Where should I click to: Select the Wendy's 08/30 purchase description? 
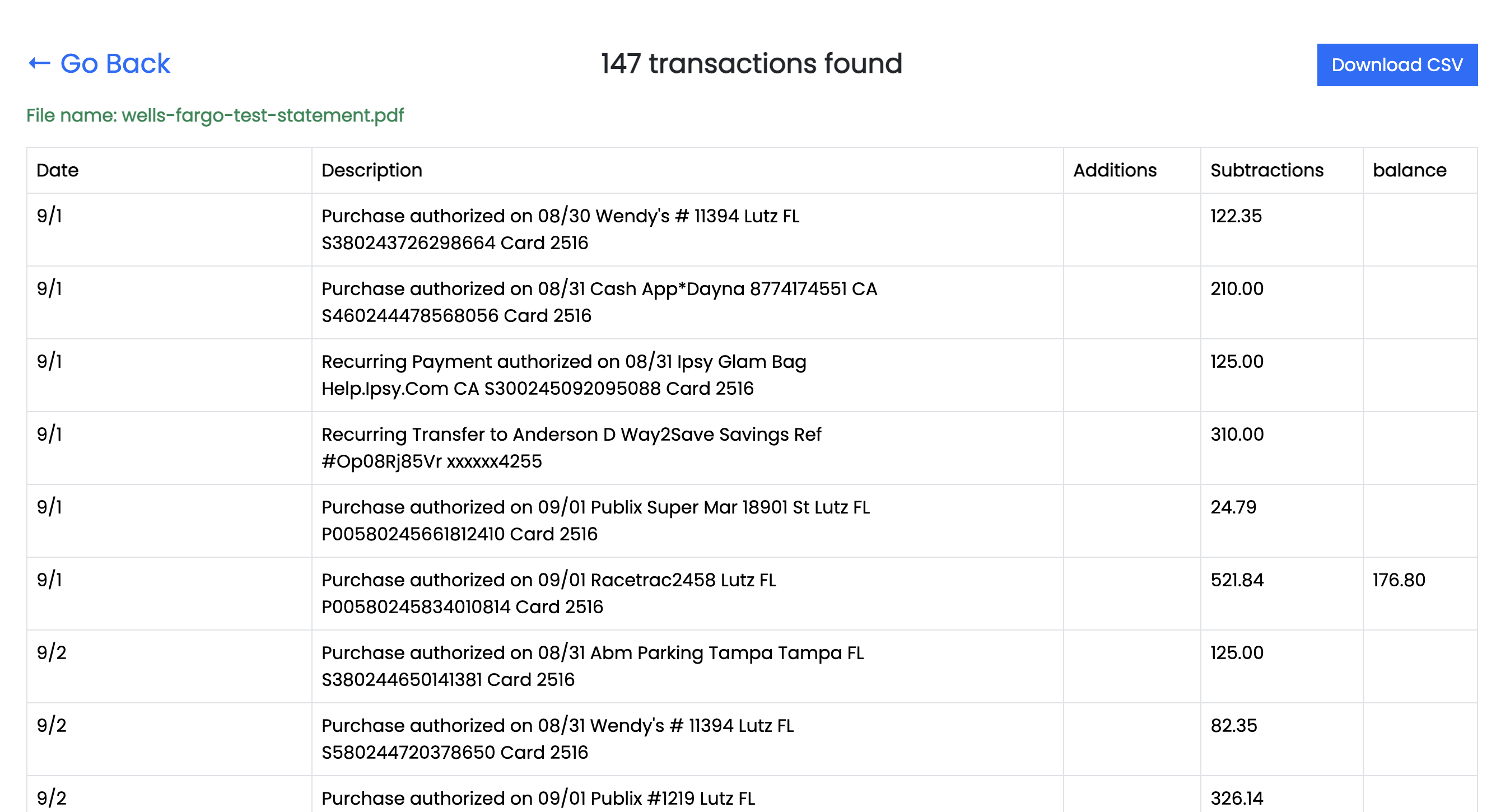560,229
